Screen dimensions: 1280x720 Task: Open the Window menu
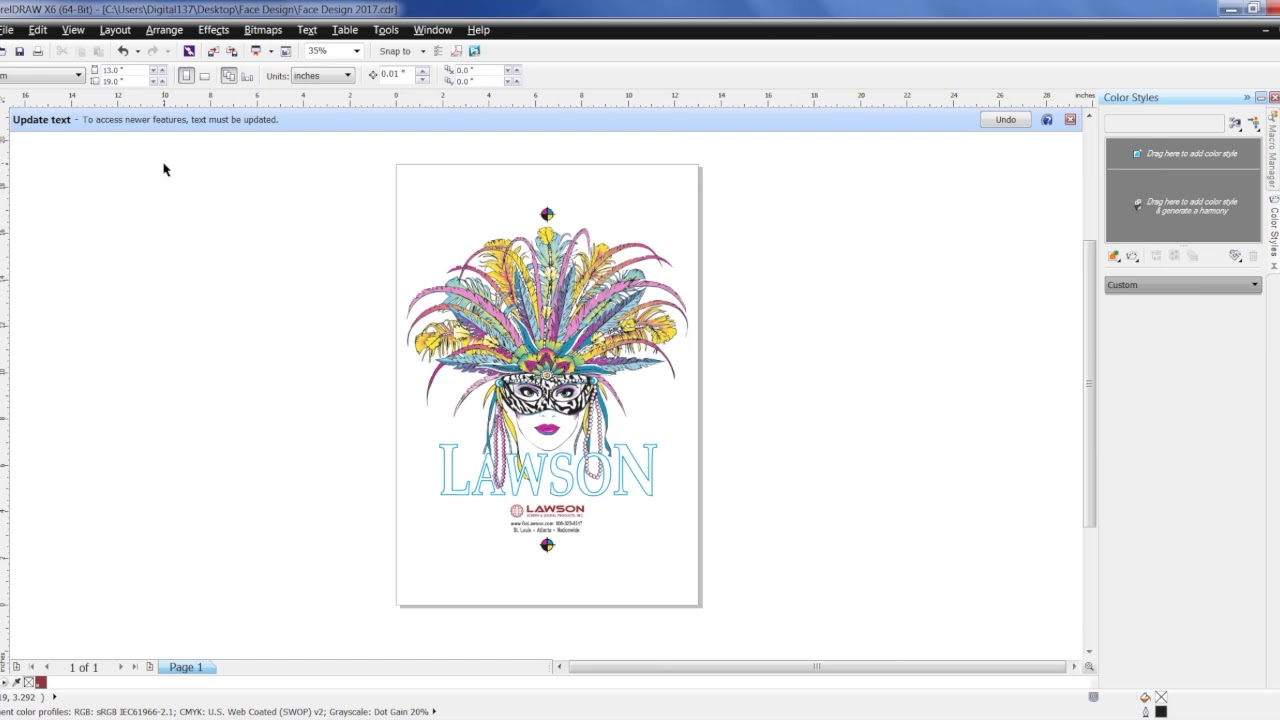(x=433, y=30)
